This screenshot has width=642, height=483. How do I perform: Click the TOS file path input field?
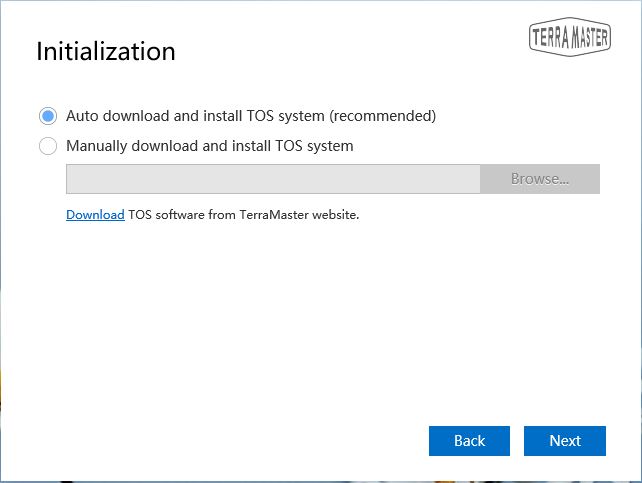273,179
